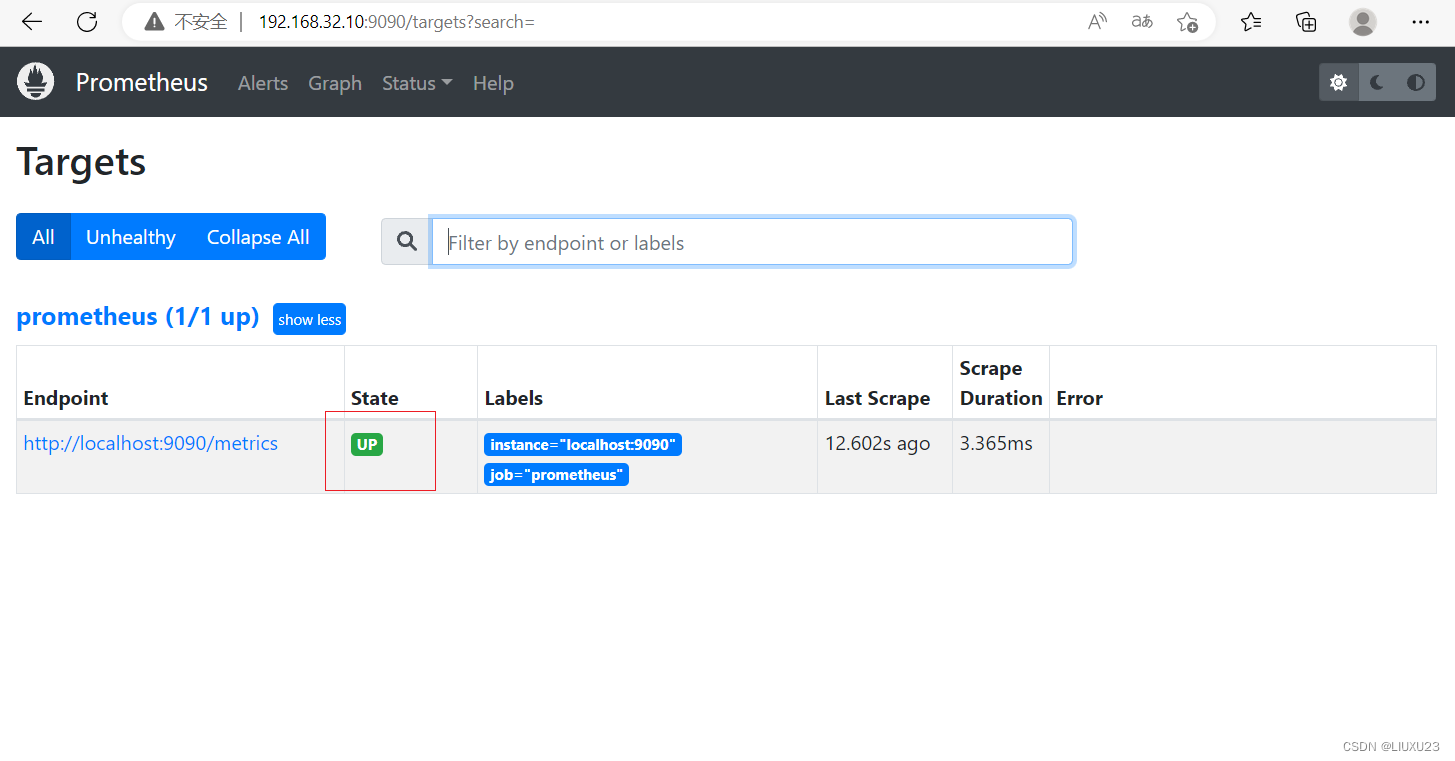The image size is (1455, 761).
Task: Click the 12.602s ago last scrape value
Action: 877,443
